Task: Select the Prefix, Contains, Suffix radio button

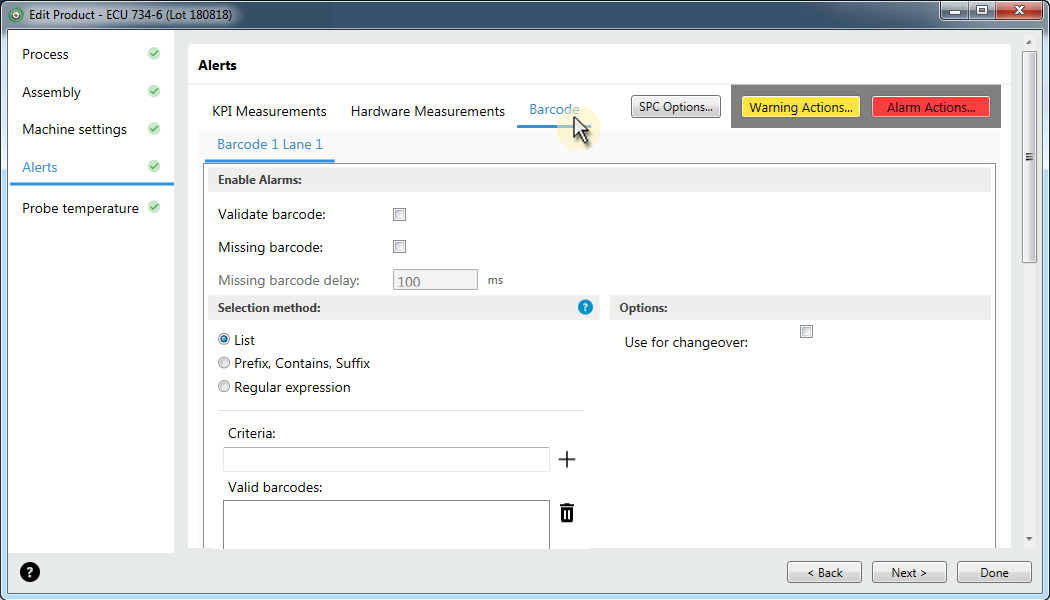Action: coord(224,363)
